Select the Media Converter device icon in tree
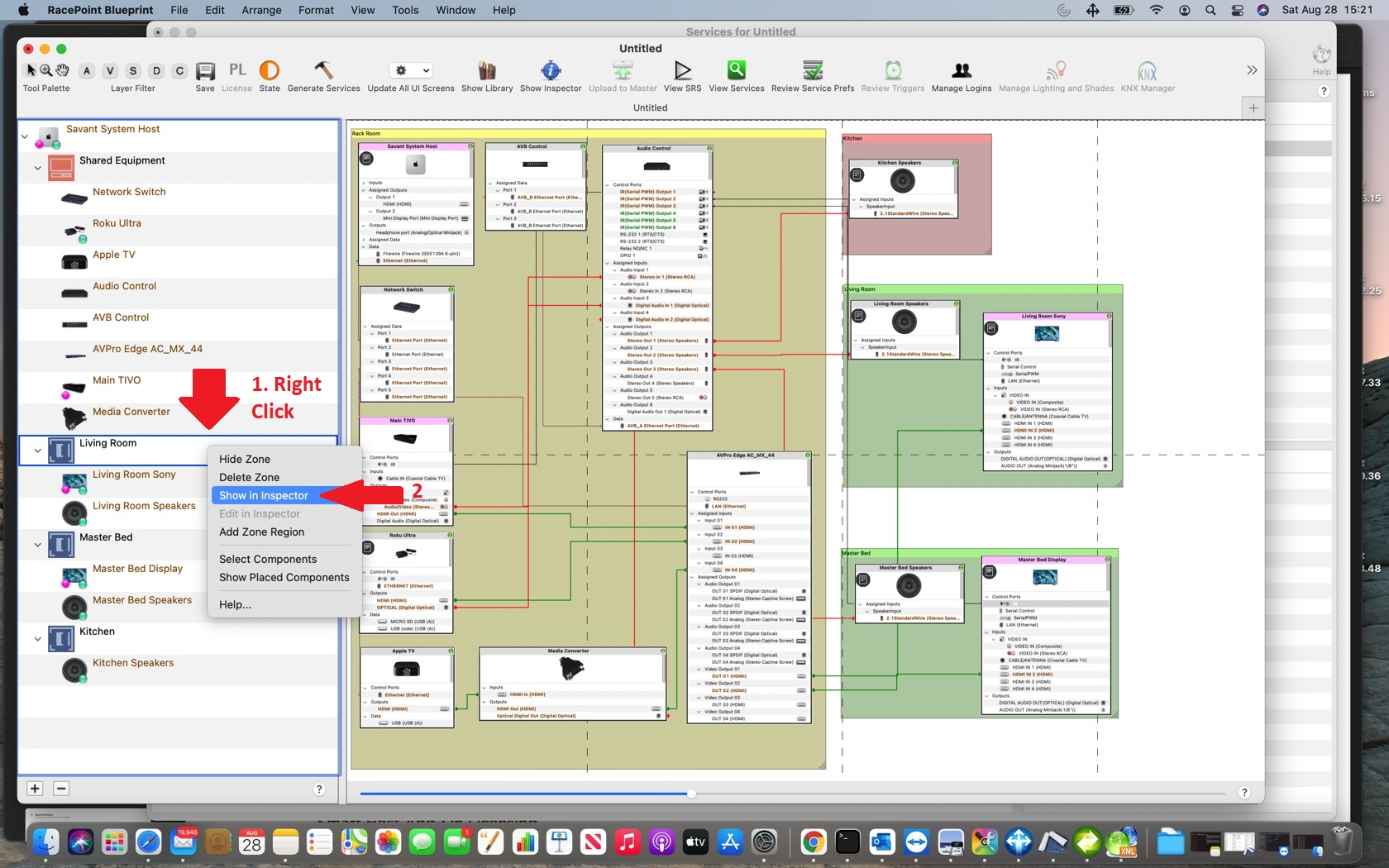Viewport: 1389px width, 868px height. click(x=74, y=418)
